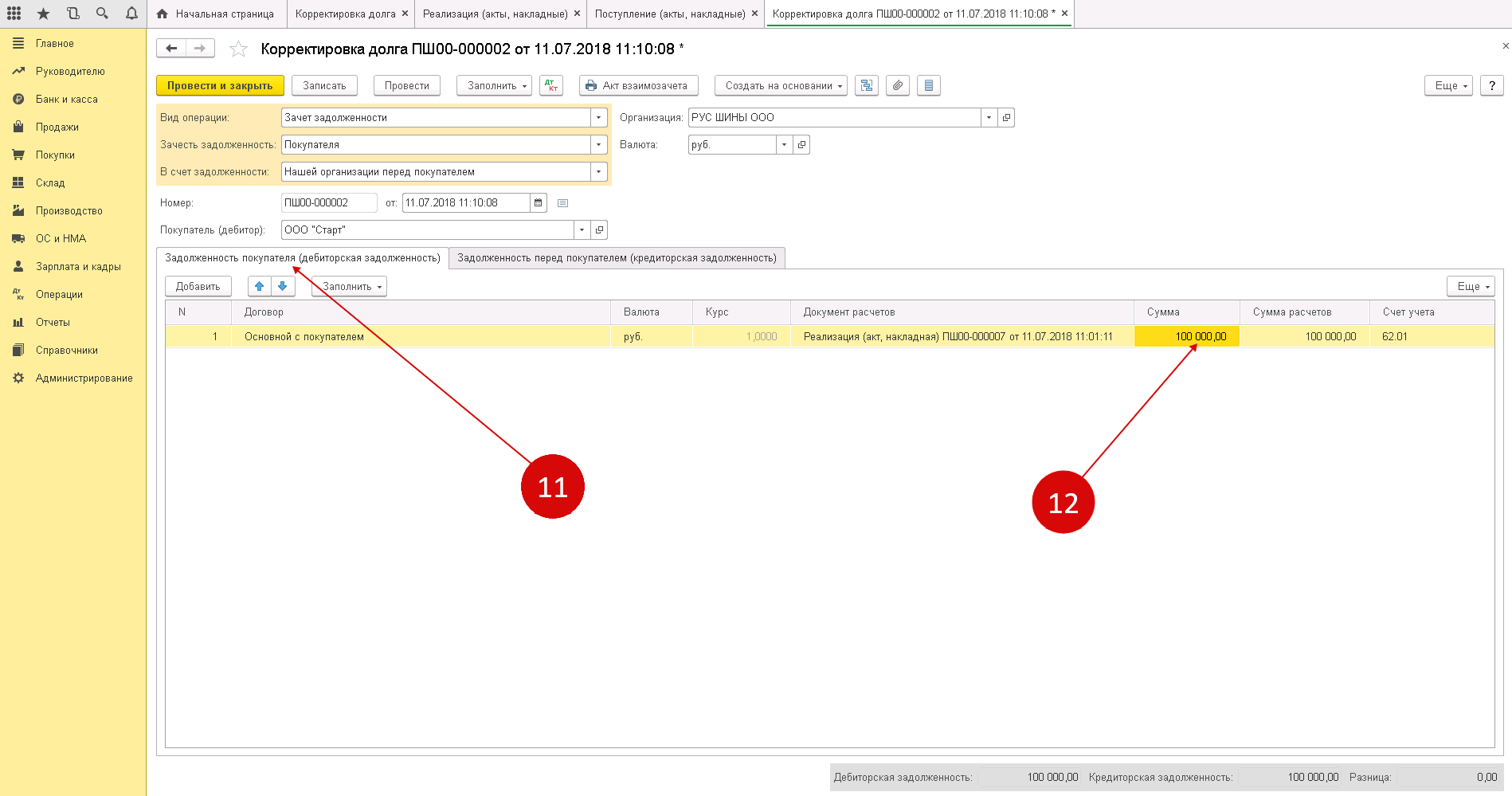Open the notifications bell
The image size is (1512, 796).
[131, 14]
